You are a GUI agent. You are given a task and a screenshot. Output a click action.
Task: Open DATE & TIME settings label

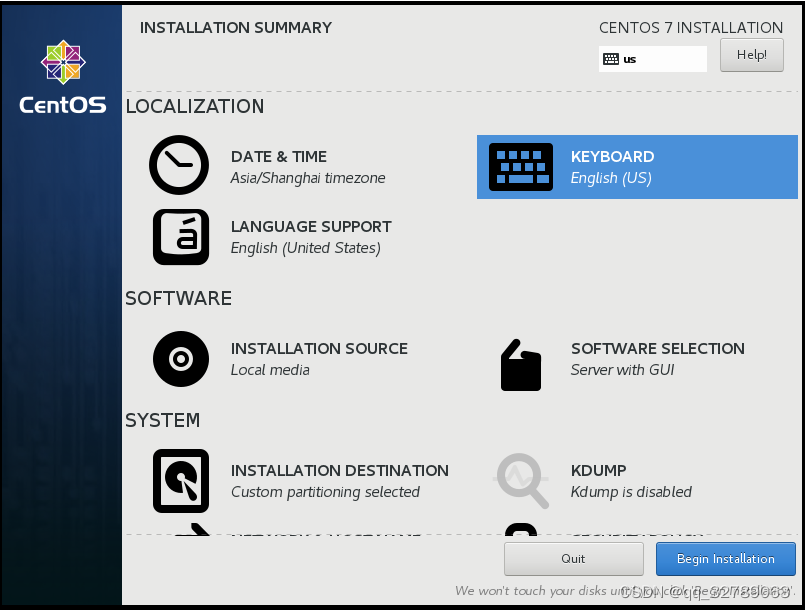[x=279, y=157]
